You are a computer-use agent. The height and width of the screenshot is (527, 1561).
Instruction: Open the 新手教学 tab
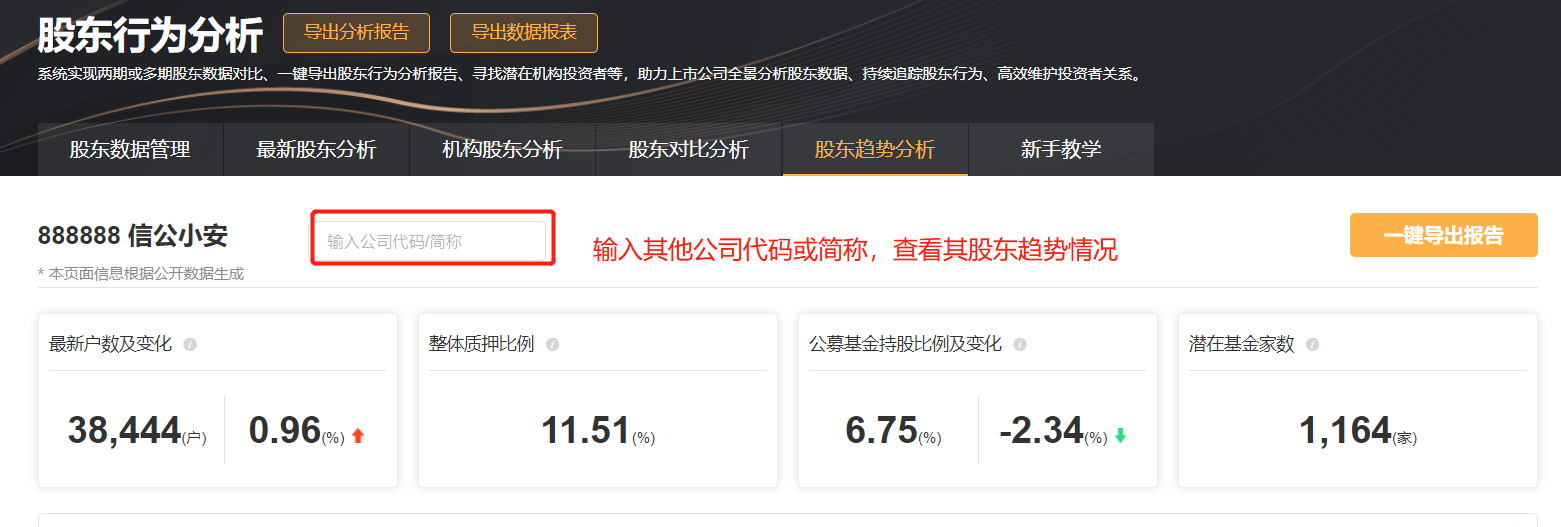click(x=1061, y=149)
